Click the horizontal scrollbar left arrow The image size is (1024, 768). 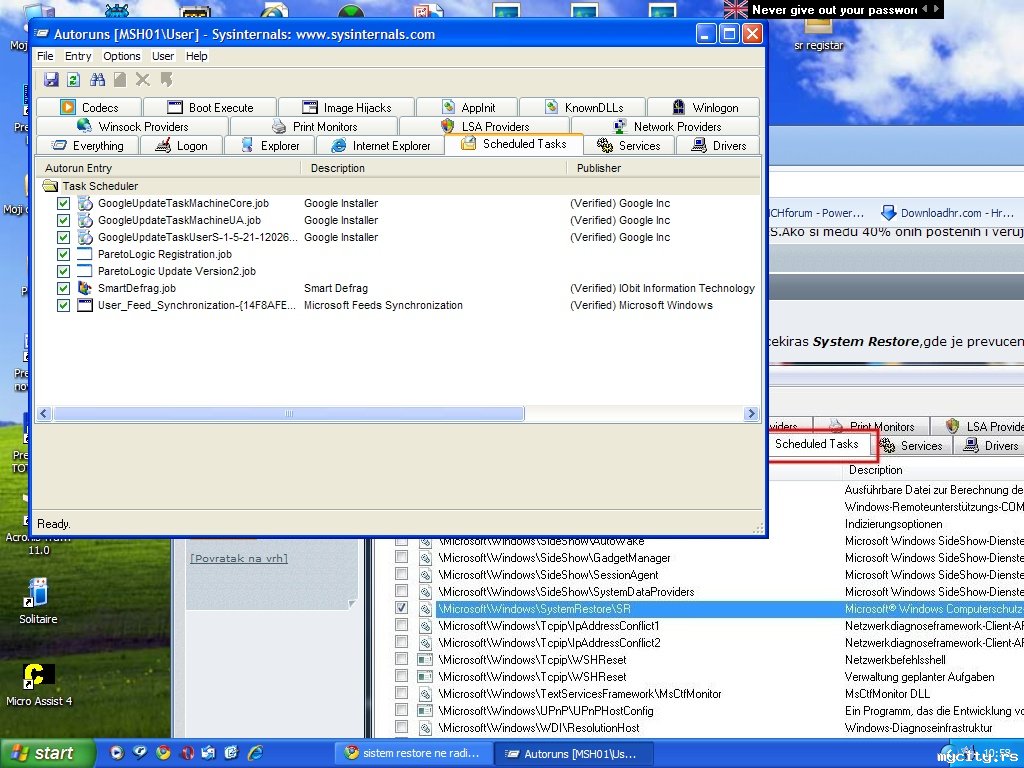pyautogui.click(x=44, y=413)
